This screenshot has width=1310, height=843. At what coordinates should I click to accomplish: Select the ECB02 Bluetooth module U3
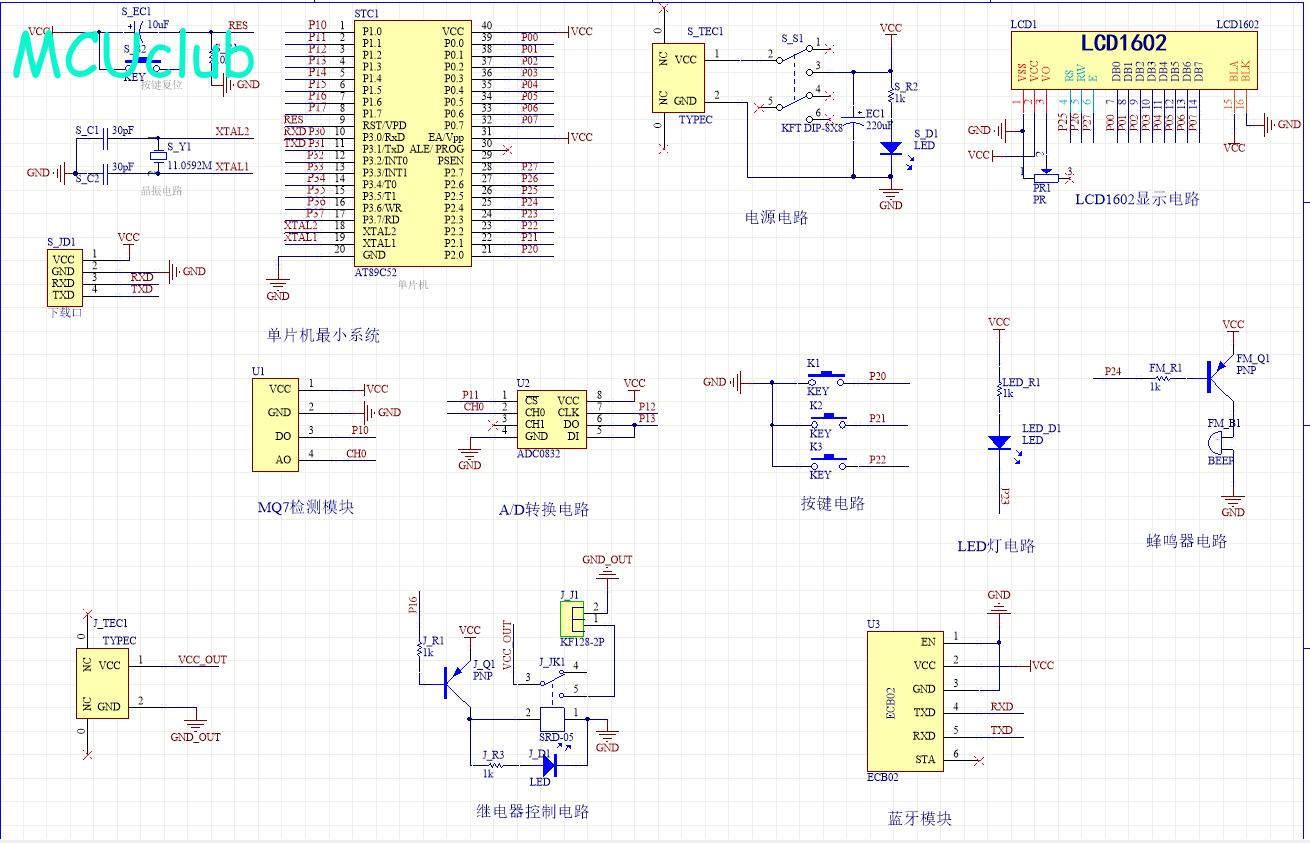(902, 700)
